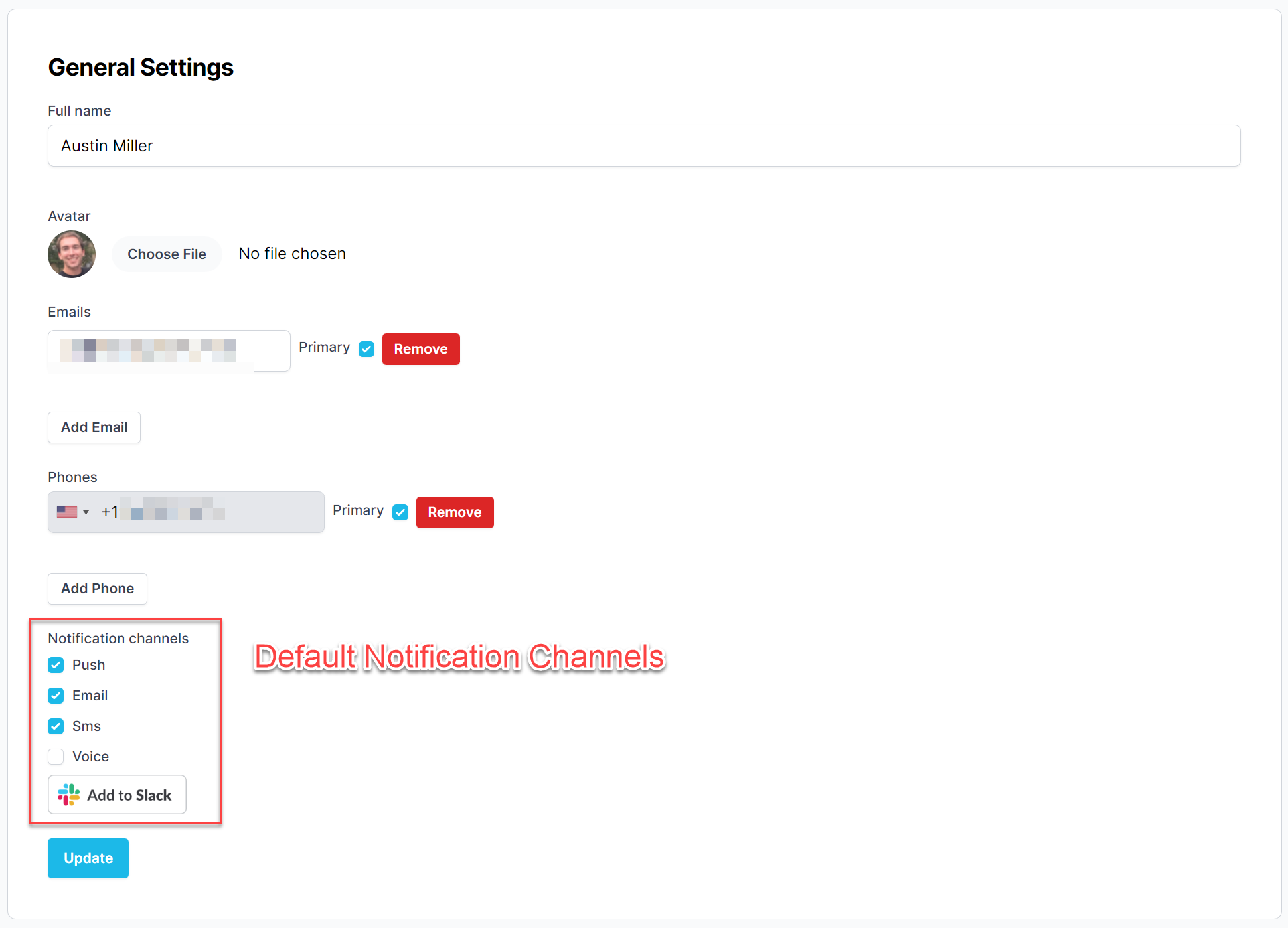
Task: Remove the phone number entry
Action: [455, 512]
